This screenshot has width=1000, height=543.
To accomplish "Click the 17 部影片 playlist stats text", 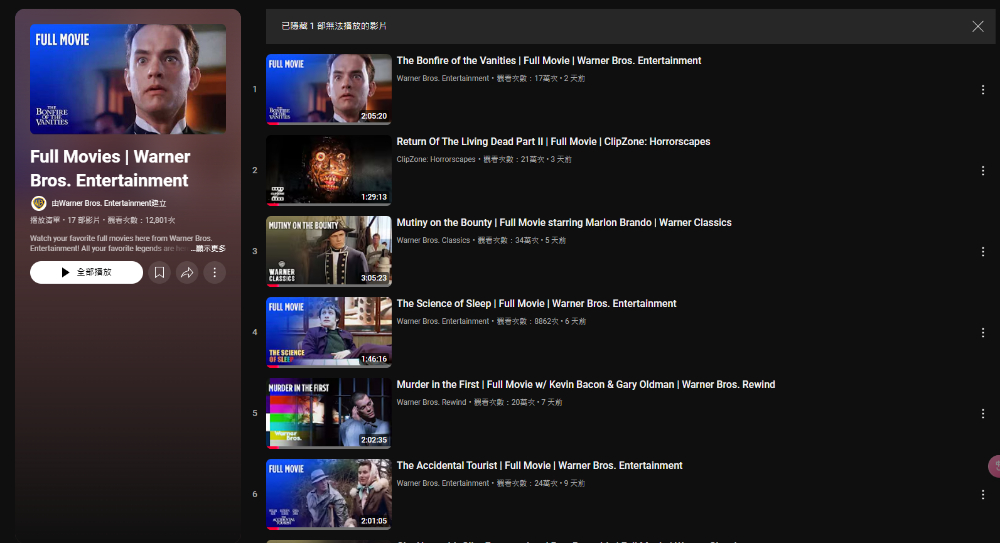I will 84,220.
